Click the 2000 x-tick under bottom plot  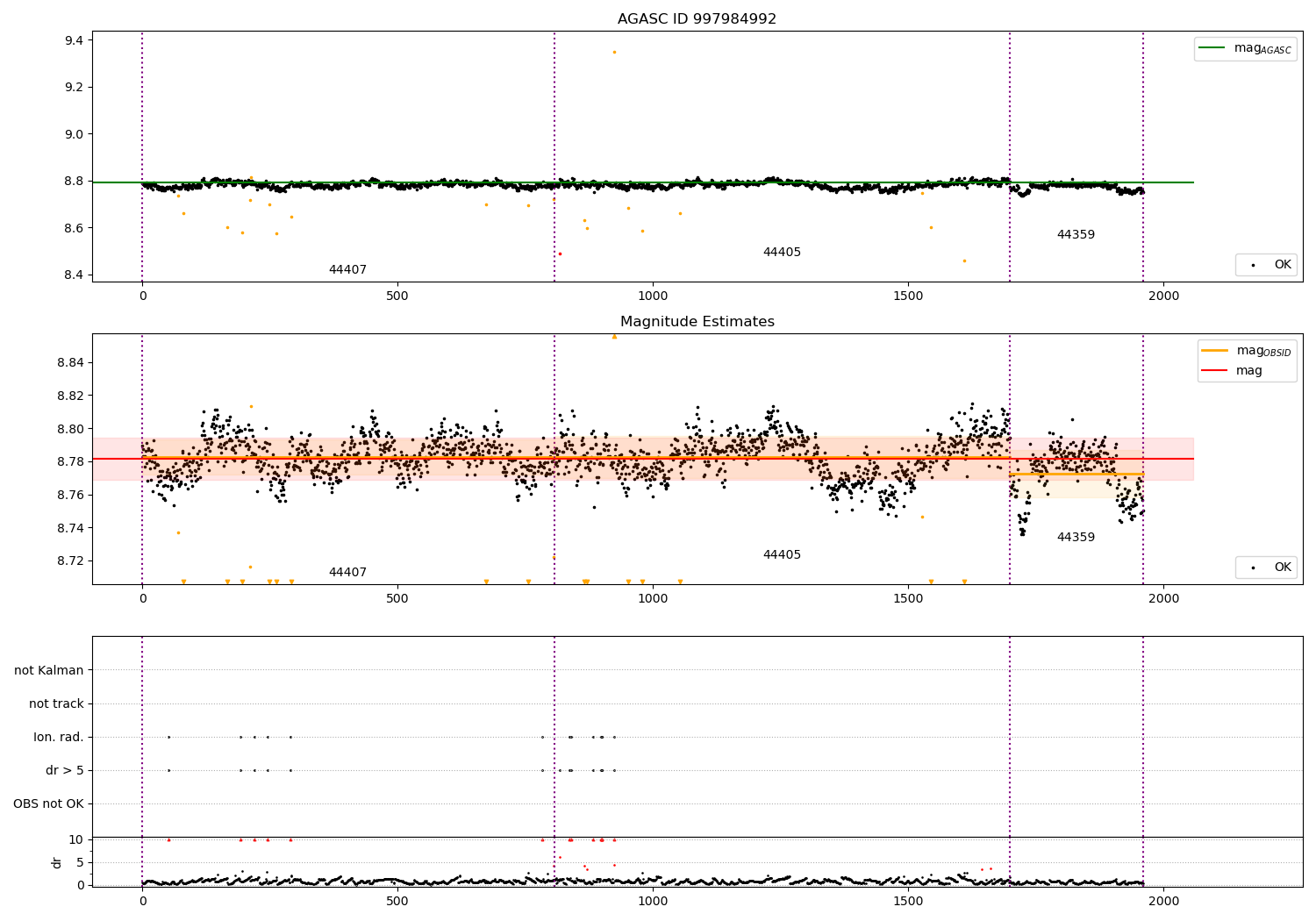coord(1164,901)
